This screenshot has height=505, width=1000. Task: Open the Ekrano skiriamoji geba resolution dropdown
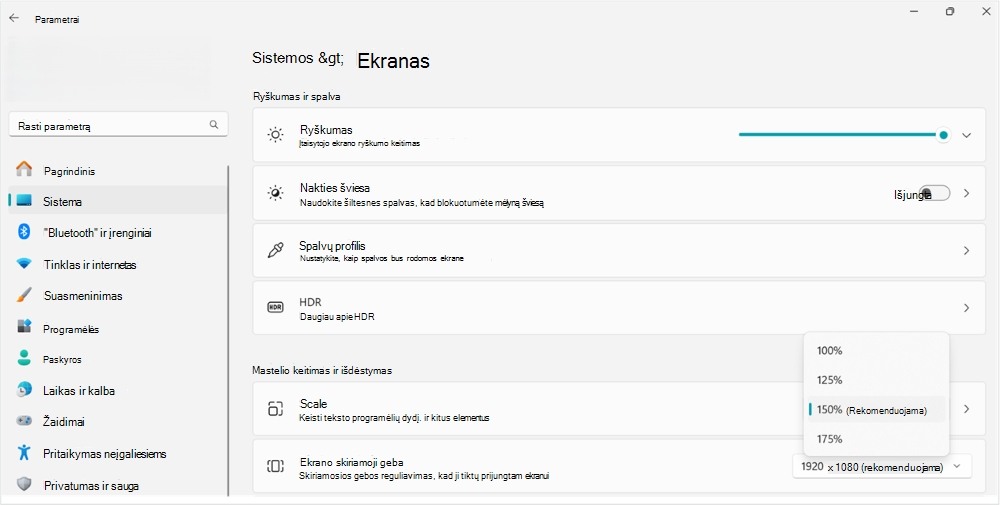882,467
